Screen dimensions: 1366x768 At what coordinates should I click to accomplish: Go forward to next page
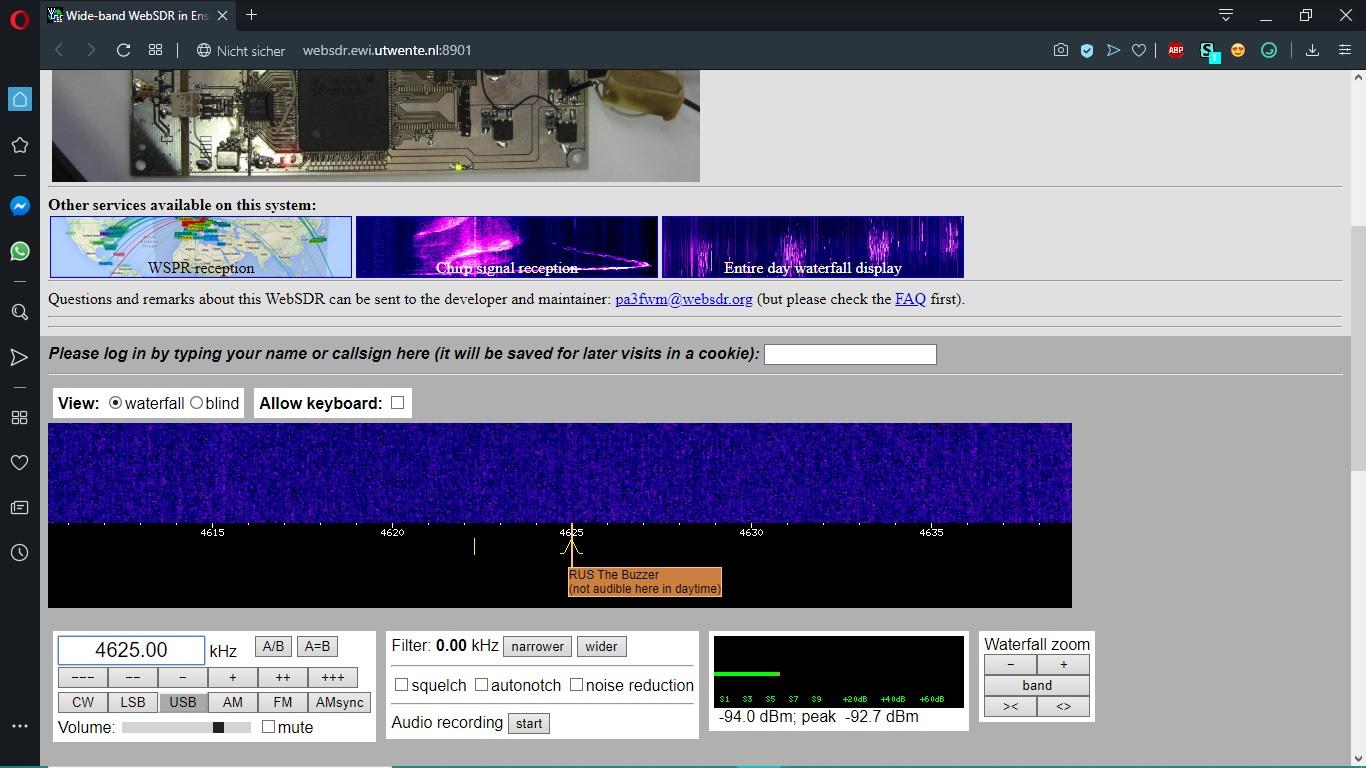(x=90, y=50)
